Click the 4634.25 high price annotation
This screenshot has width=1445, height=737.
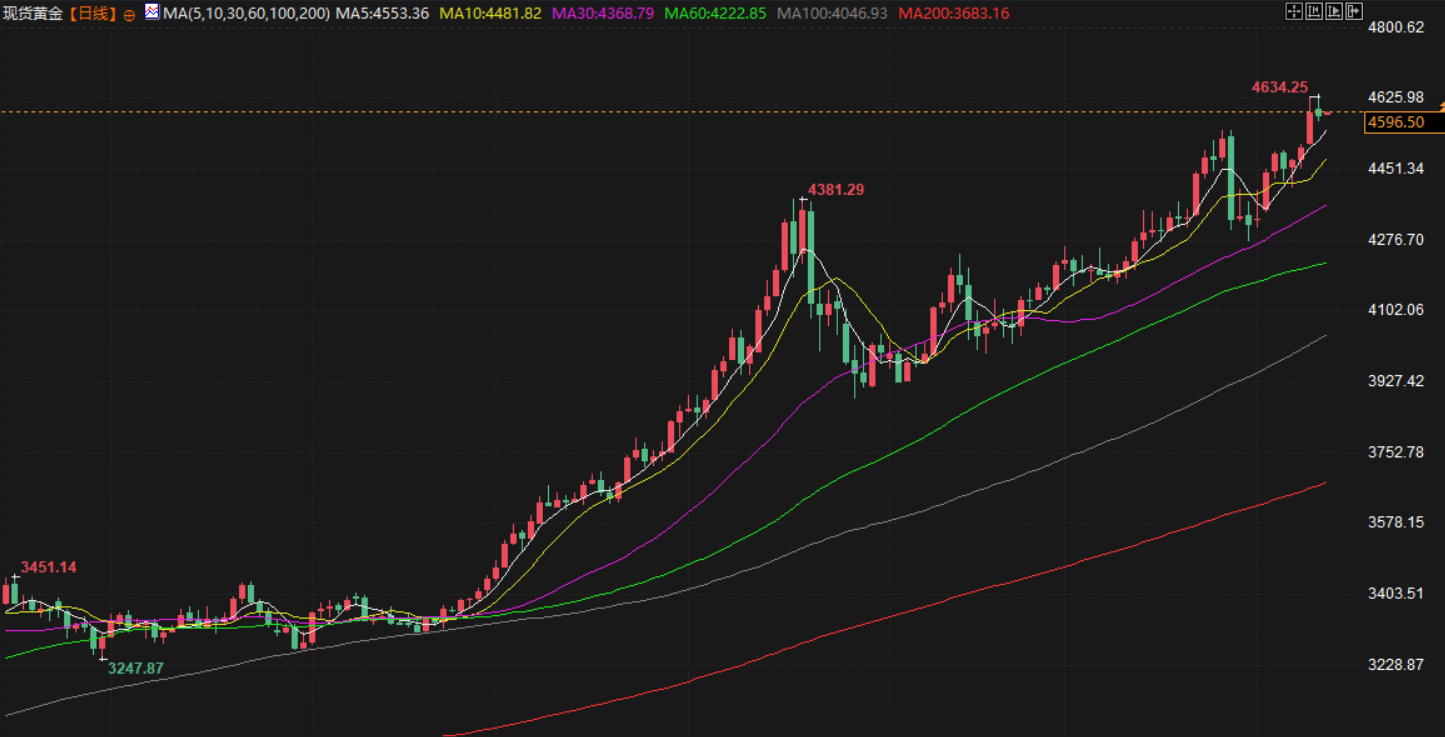pos(1280,87)
